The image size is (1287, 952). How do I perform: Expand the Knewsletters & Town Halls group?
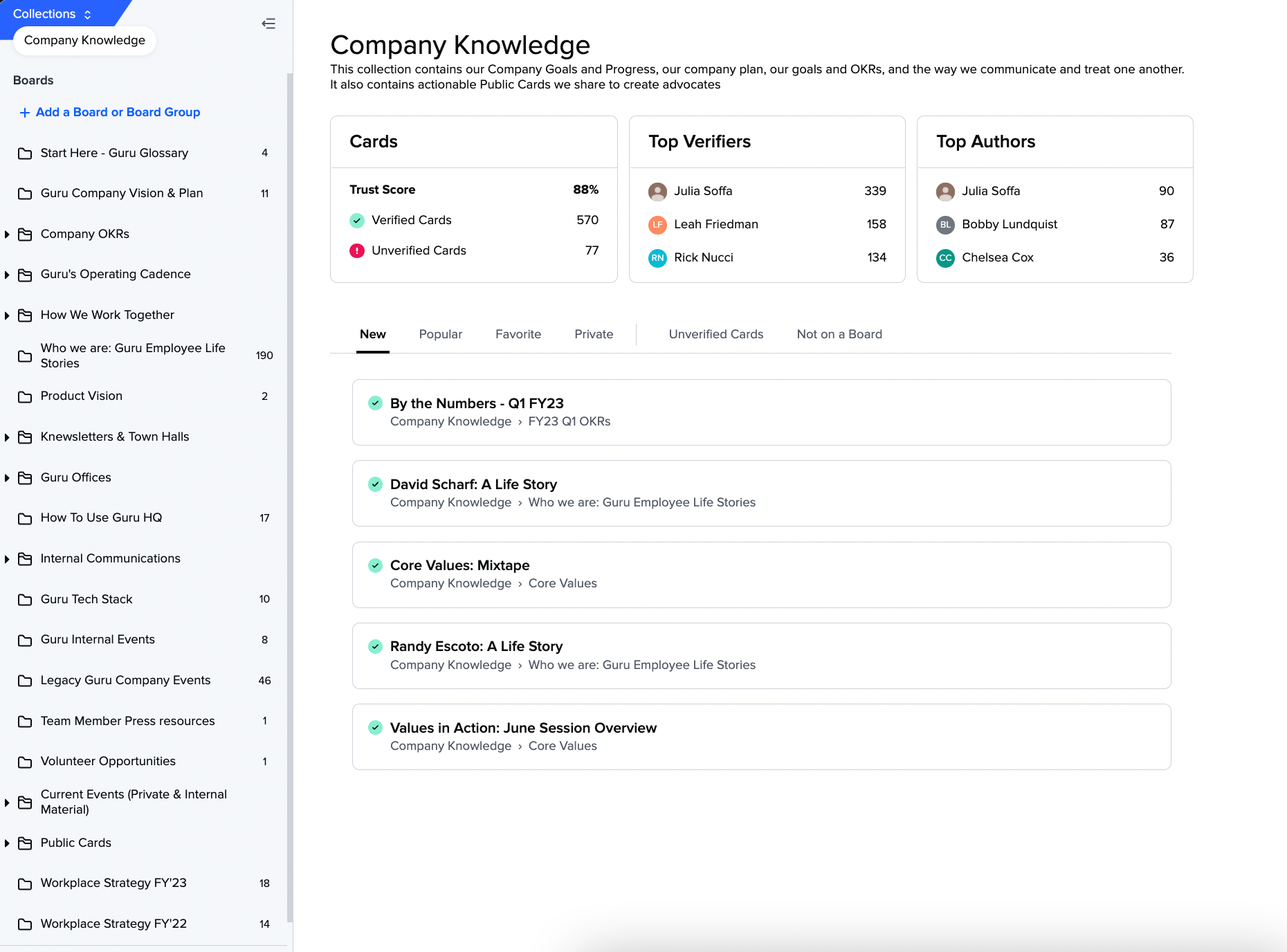coord(7,437)
